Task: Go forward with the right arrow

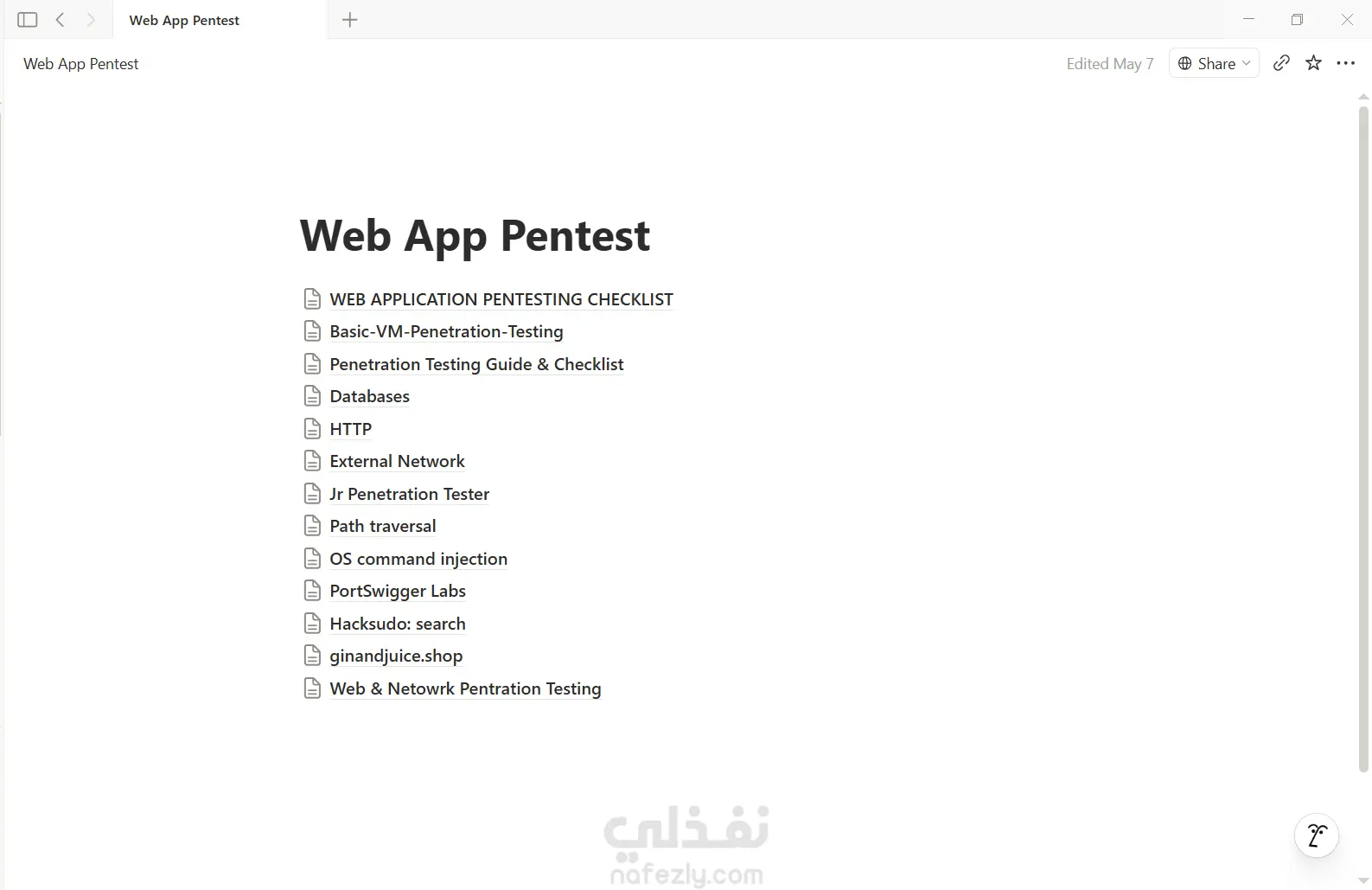Action: [x=91, y=20]
